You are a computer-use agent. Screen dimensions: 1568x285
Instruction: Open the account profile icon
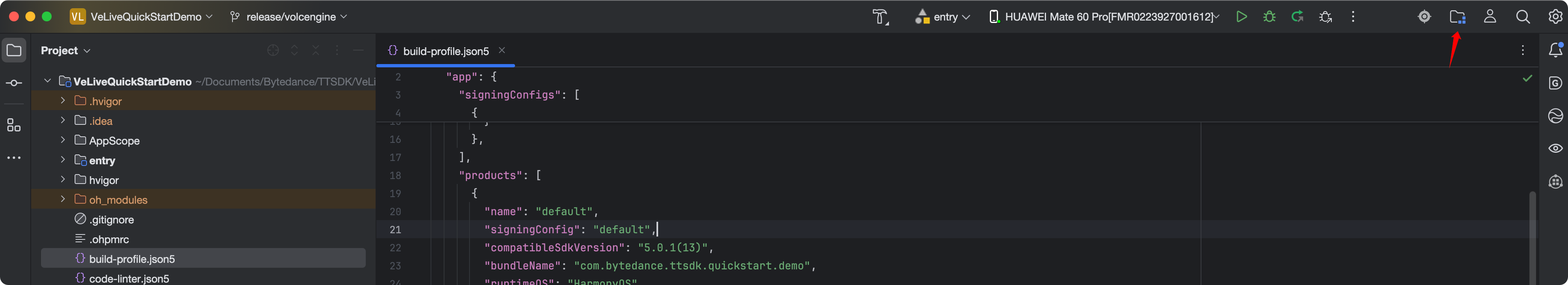[x=1490, y=17]
